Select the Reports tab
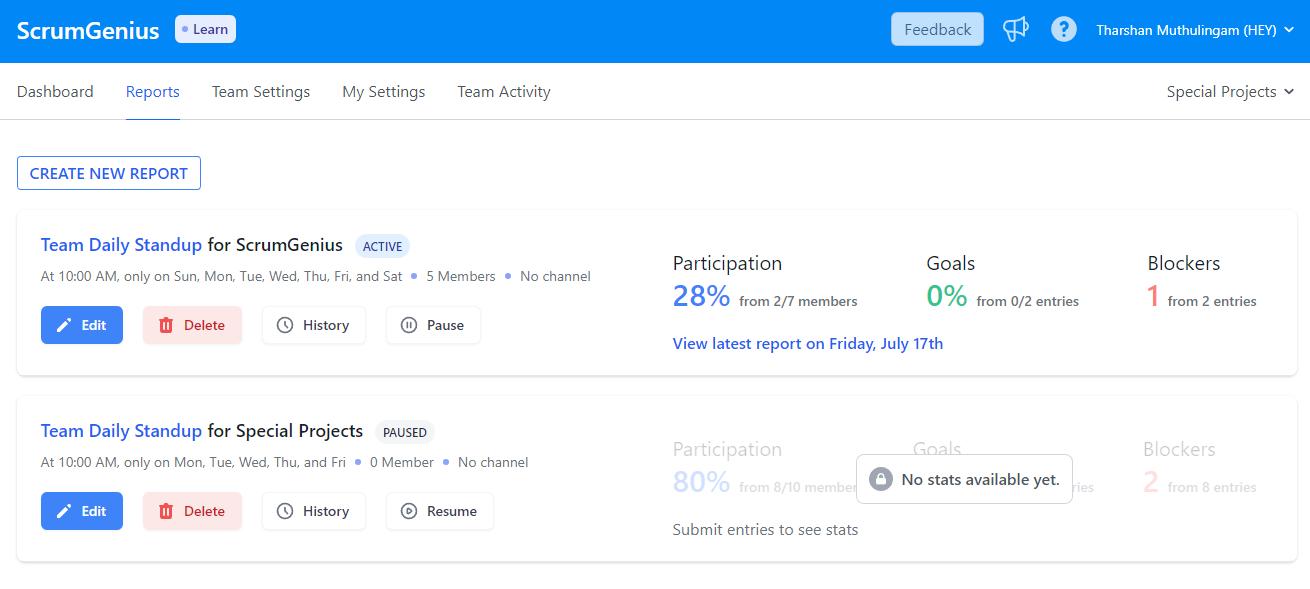This screenshot has width=1310, height=589. tap(153, 91)
